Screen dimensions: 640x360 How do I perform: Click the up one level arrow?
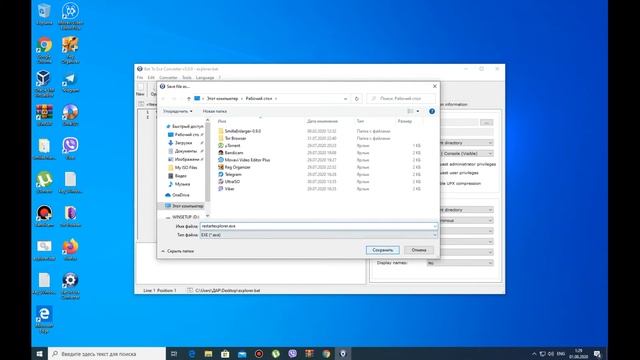(188, 99)
